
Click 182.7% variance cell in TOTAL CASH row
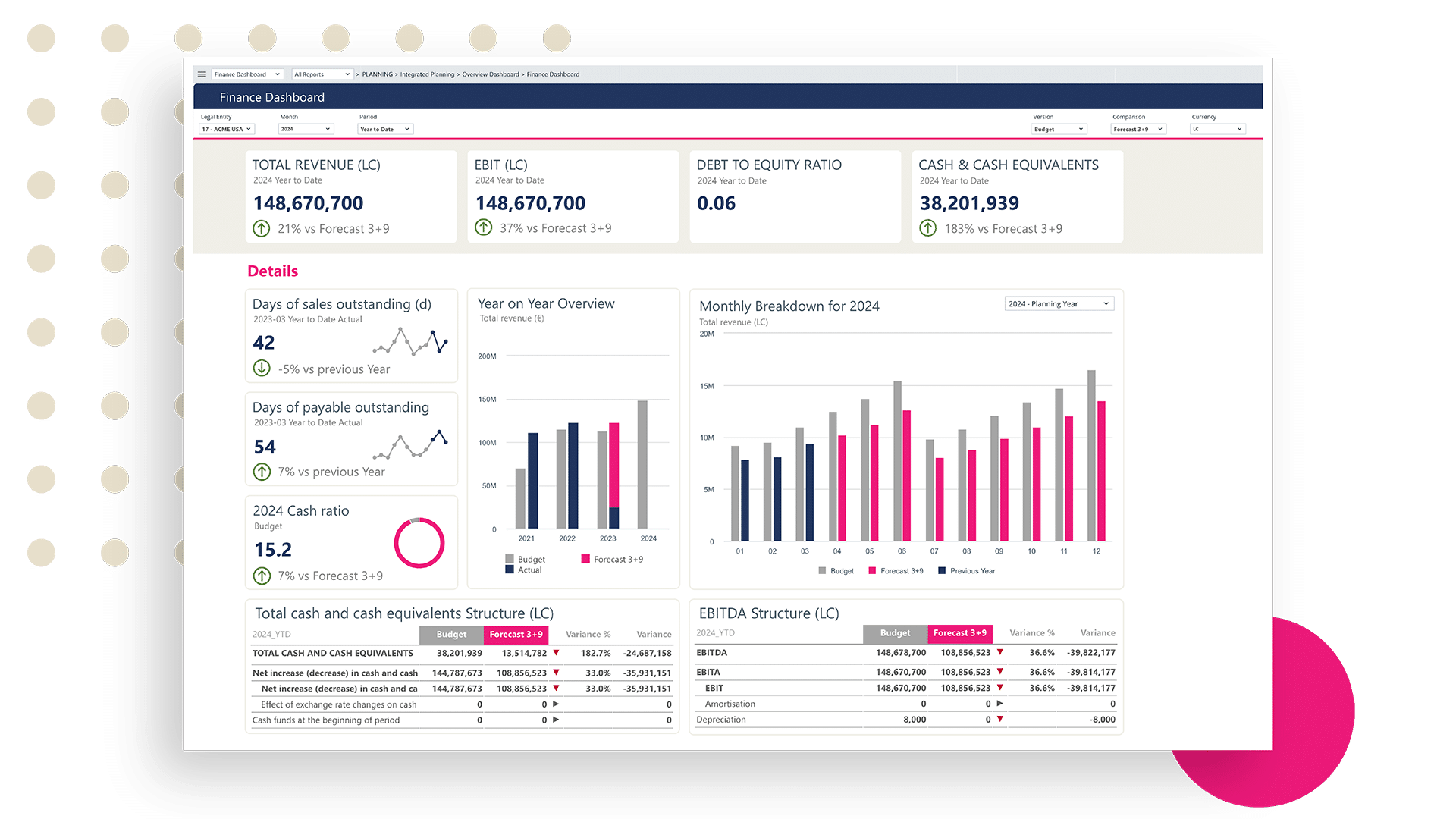595,653
